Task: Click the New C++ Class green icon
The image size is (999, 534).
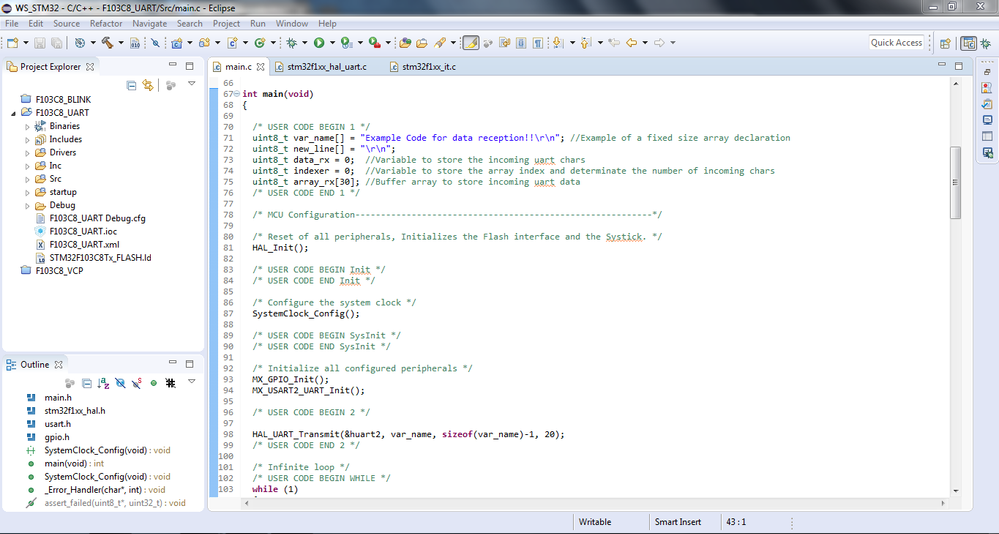Action: click(x=259, y=43)
